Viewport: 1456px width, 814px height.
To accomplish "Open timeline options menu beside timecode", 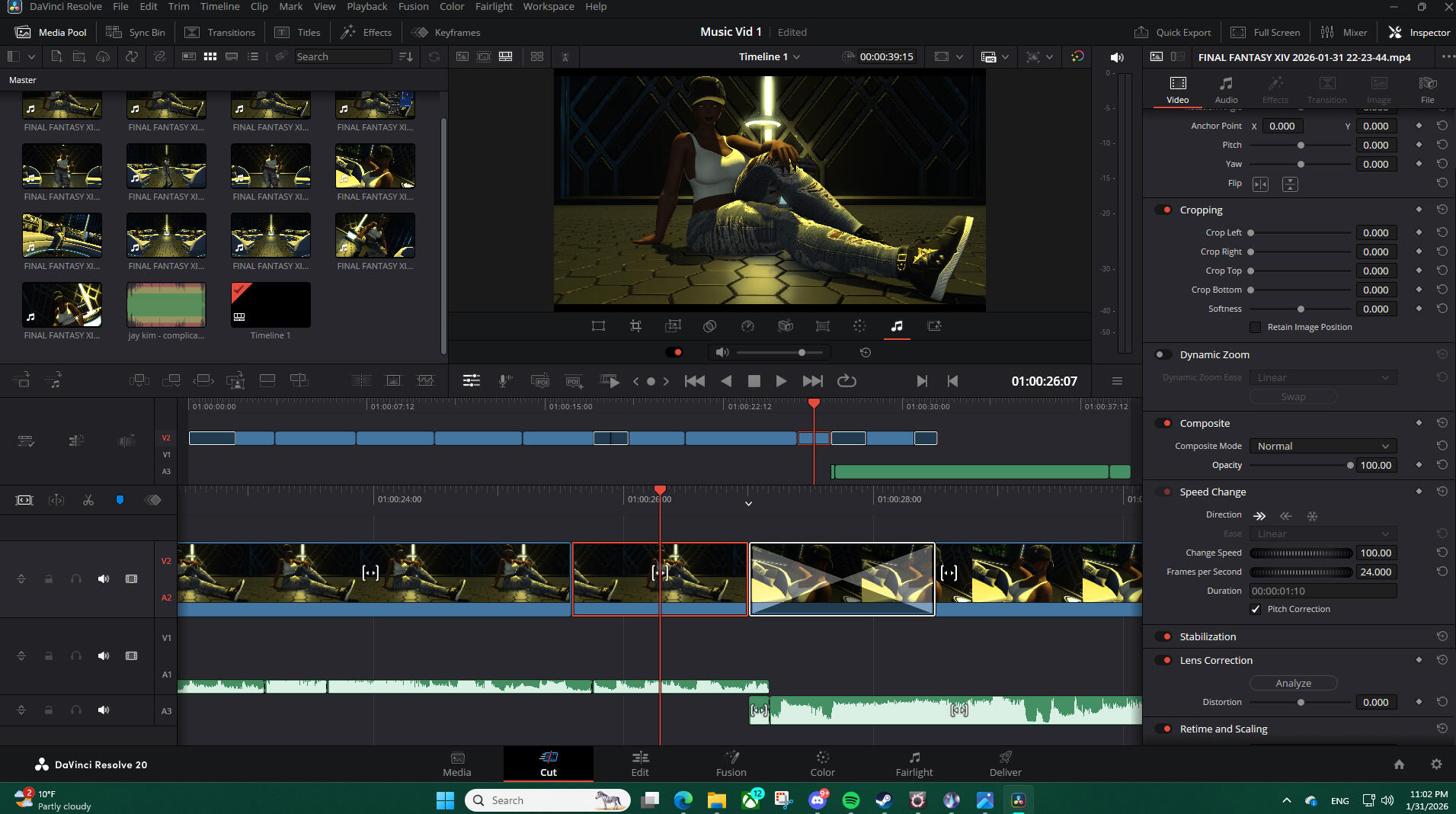I will 1117,381.
